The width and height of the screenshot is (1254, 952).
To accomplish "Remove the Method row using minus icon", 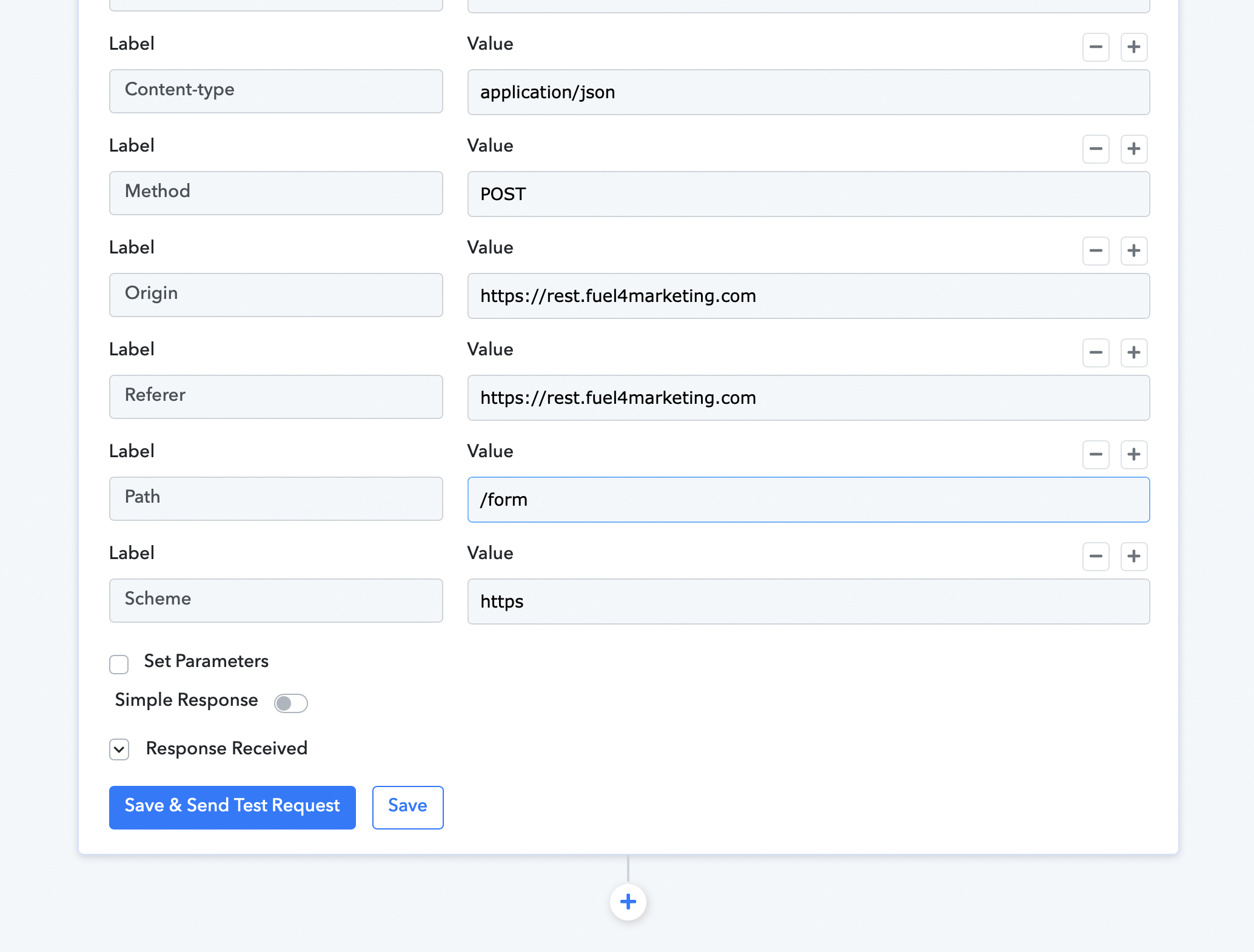I will tap(1096, 149).
